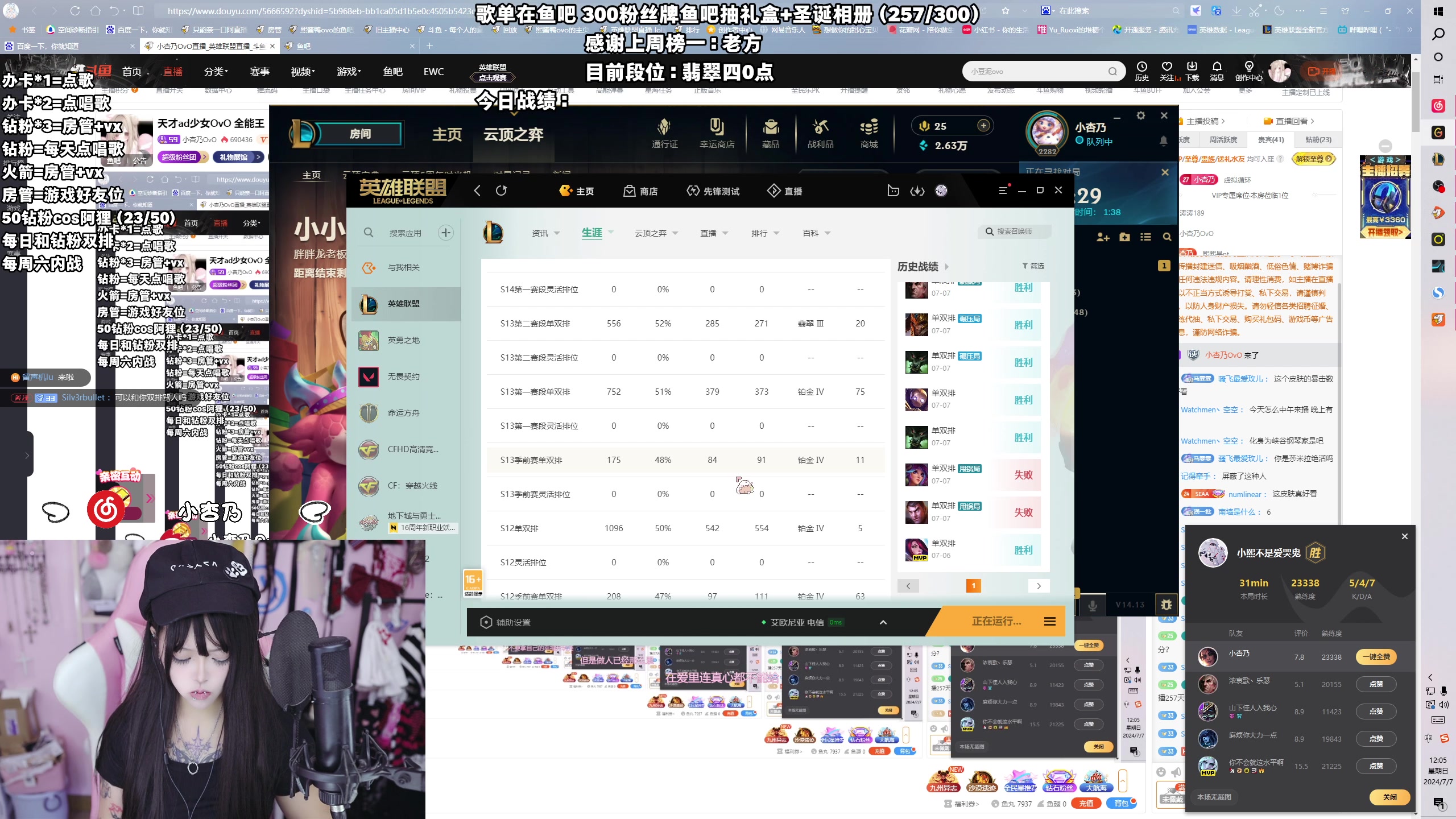Open the WeGame 商店 tab
The height and width of the screenshot is (819, 1456).
coord(640,191)
